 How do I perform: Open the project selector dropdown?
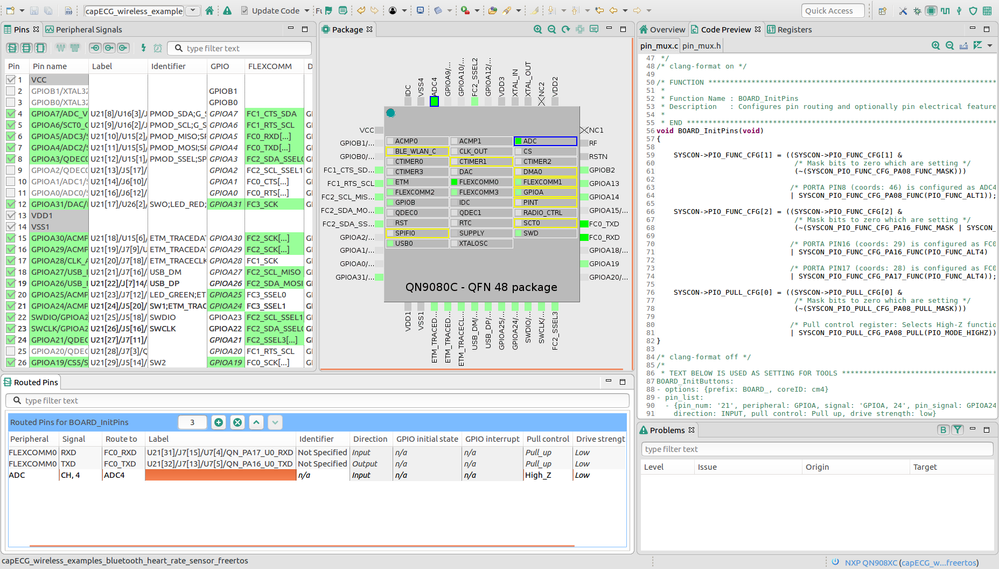[x=194, y=11]
